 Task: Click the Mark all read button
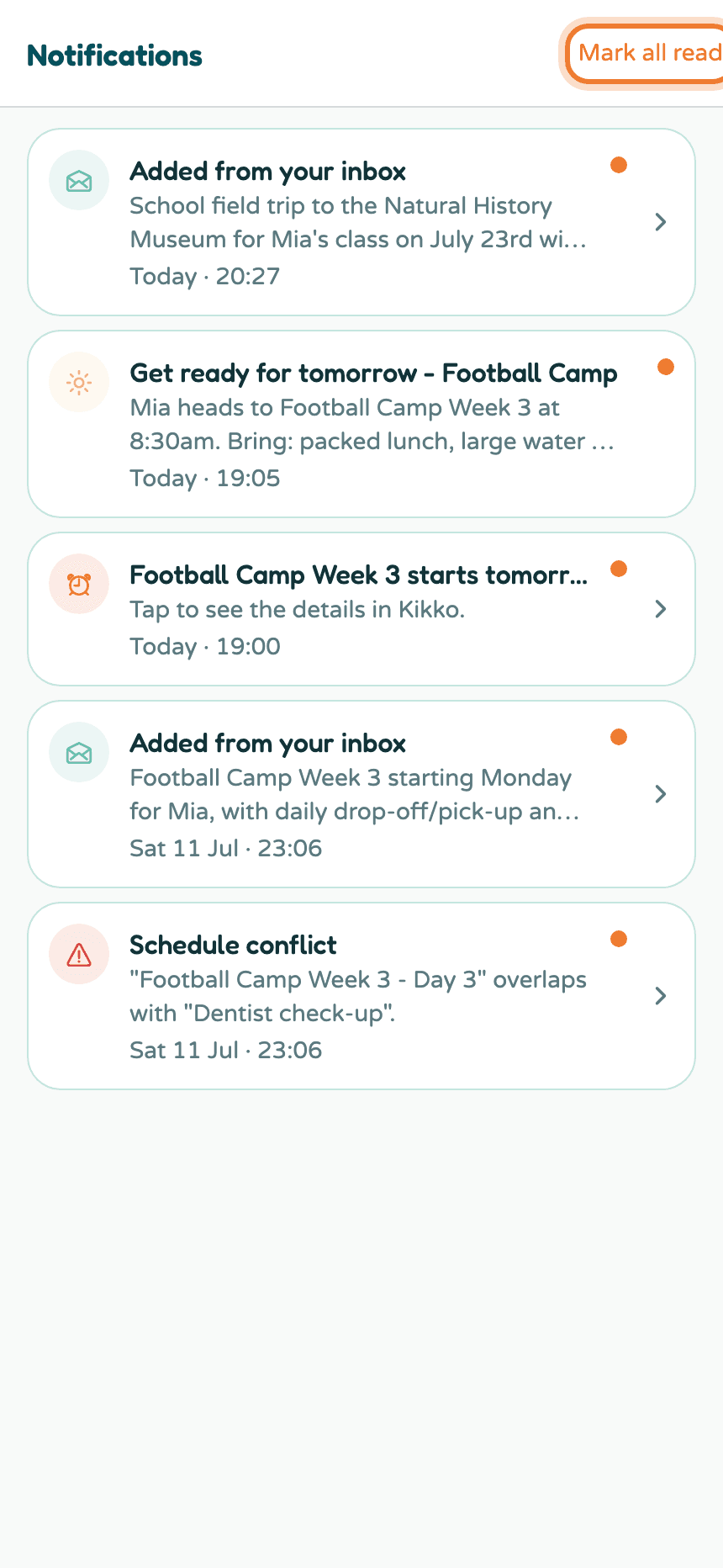(x=646, y=54)
